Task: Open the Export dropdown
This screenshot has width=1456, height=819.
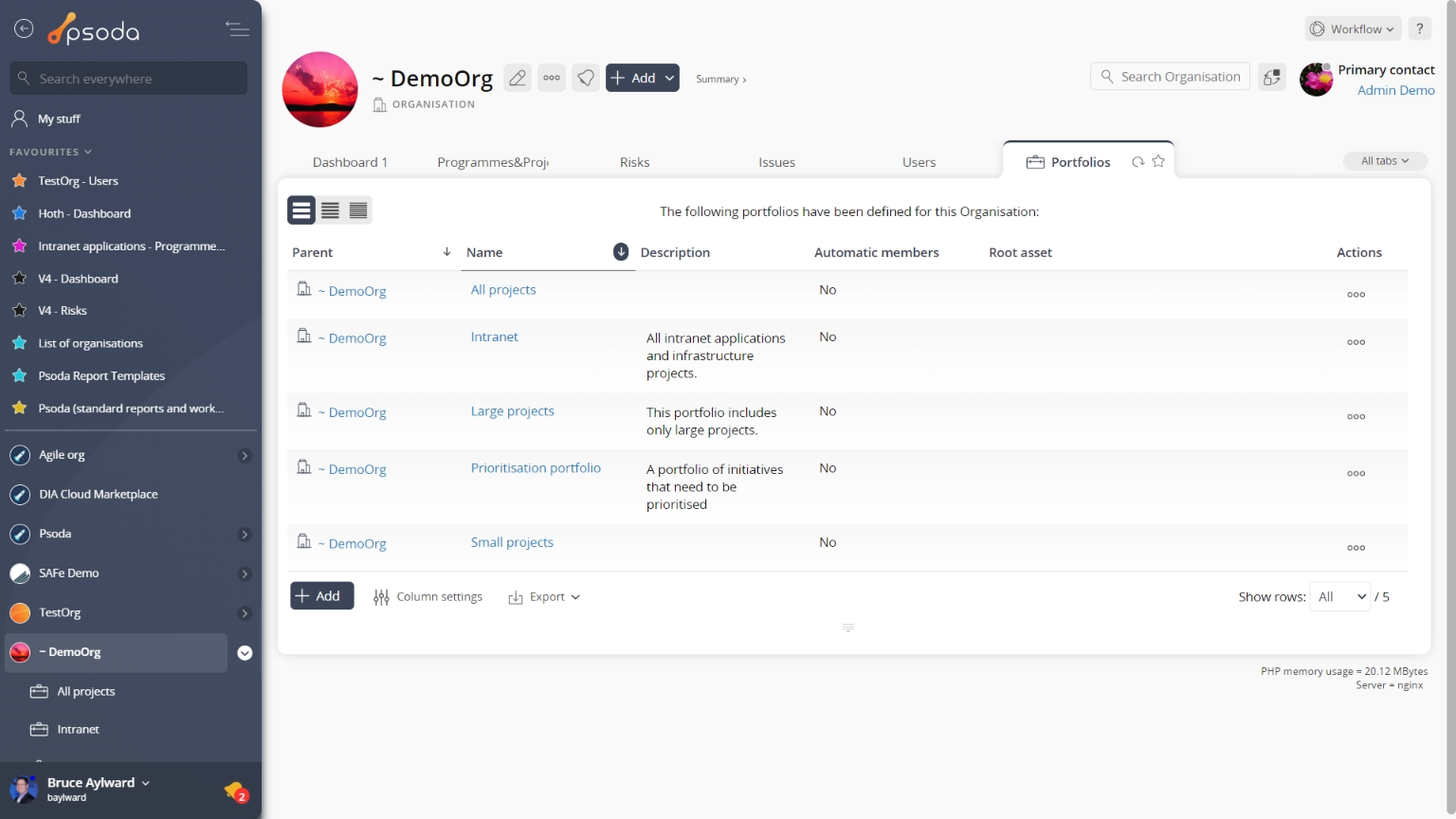Action: click(x=544, y=597)
